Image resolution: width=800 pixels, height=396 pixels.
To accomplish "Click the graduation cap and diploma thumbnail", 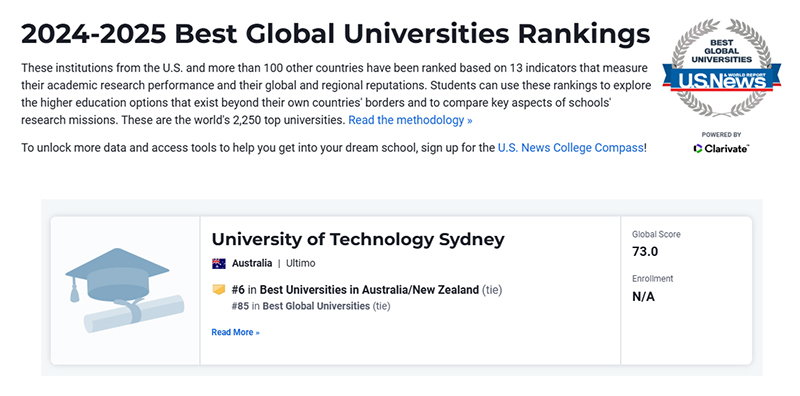I will (125, 290).
